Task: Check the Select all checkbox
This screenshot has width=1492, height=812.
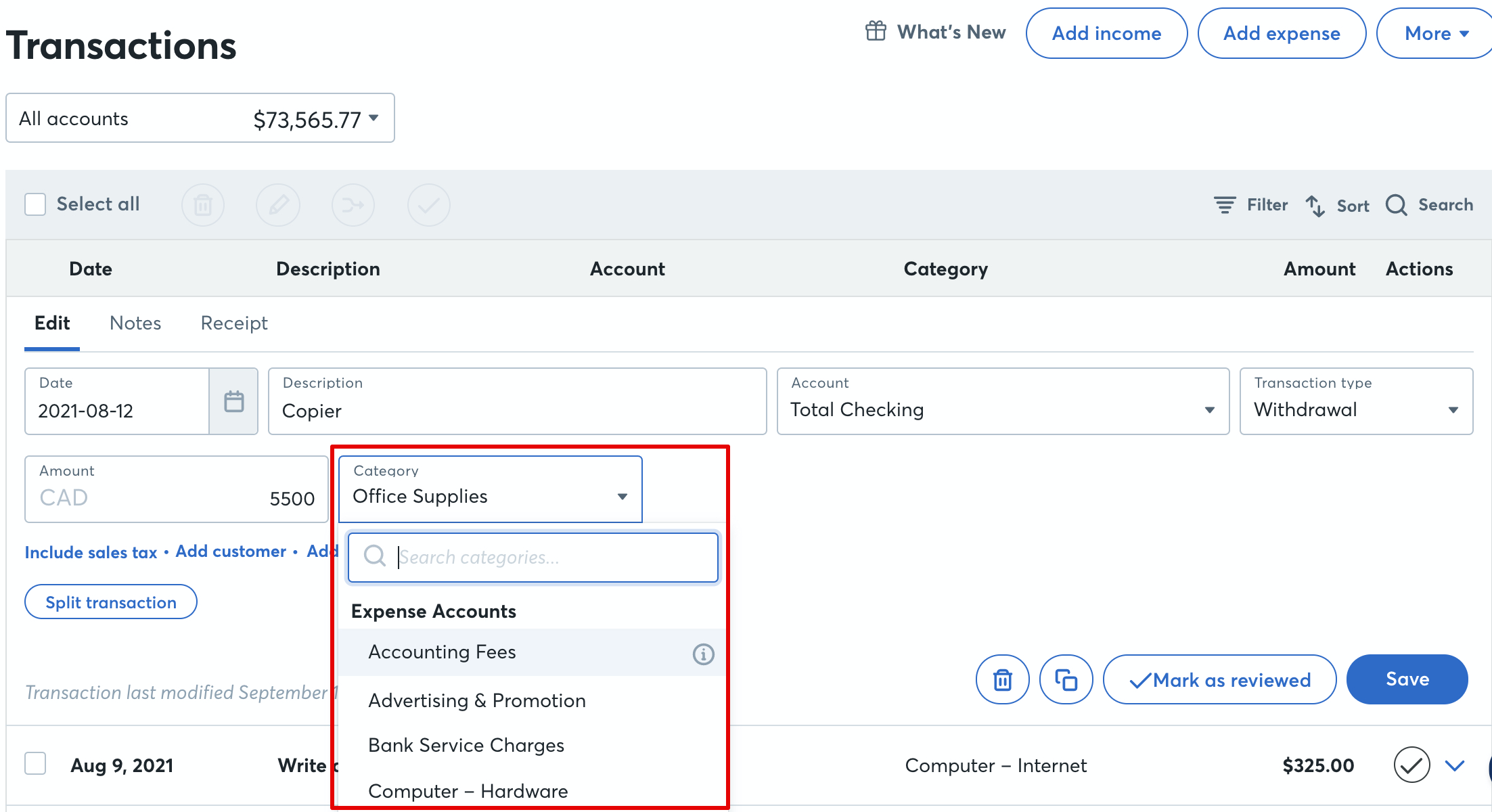Action: pyautogui.click(x=35, y=203)
